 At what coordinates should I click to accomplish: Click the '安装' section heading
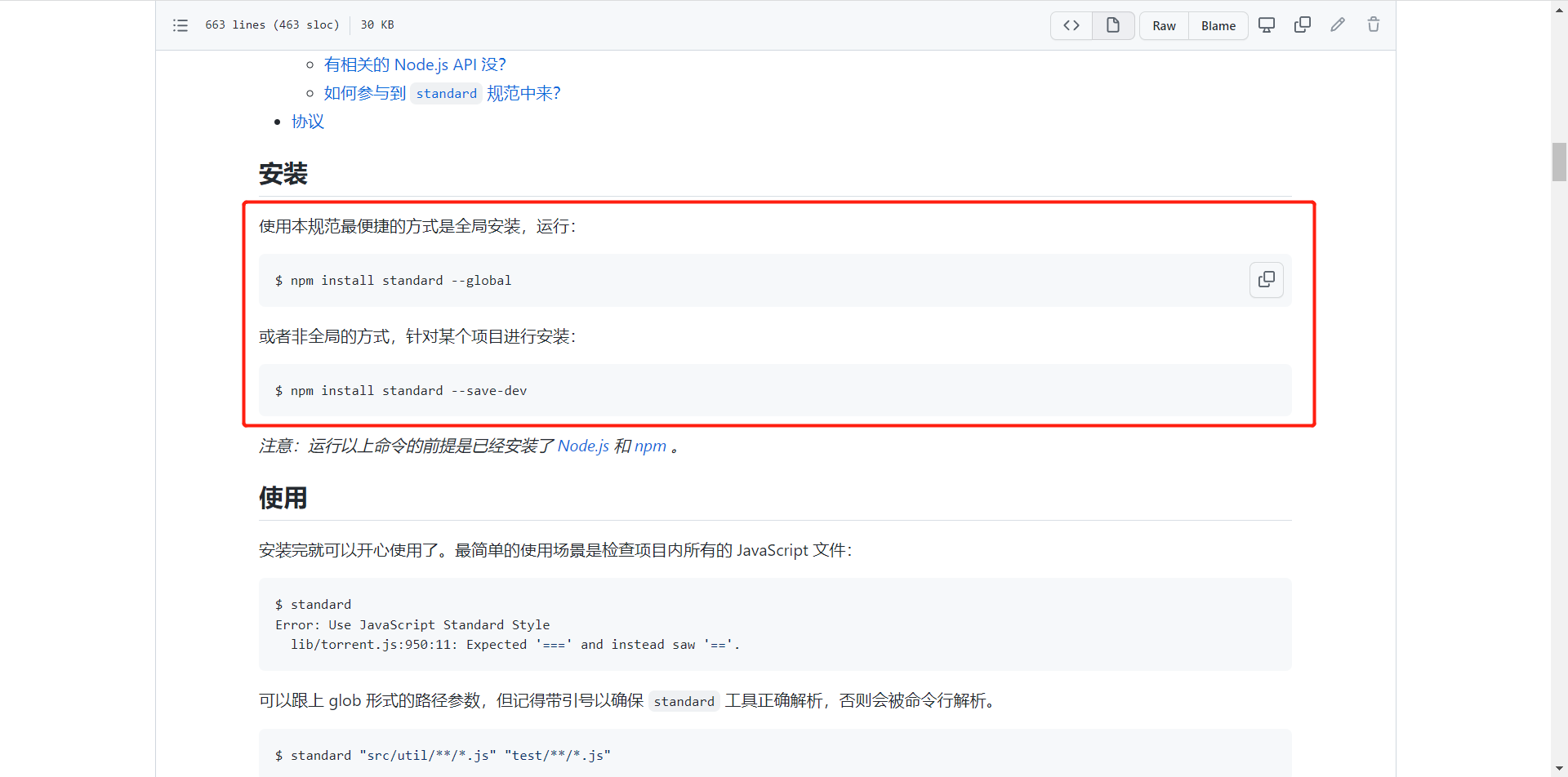coord(283,174)
